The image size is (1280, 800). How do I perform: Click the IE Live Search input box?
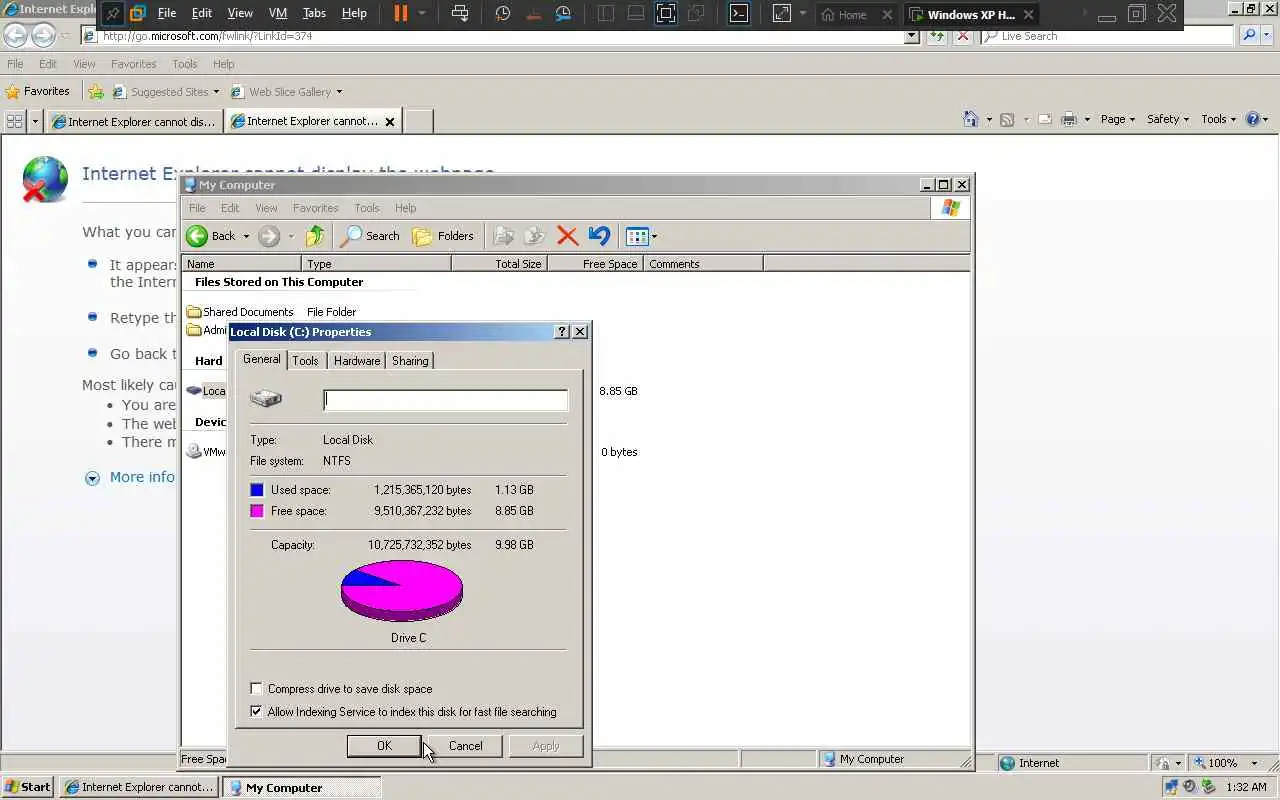click(x=1107, y=36)
